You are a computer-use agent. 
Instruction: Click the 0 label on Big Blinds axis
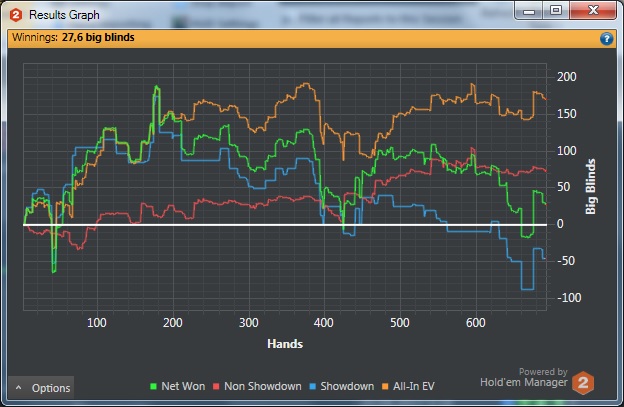[560, 224]
